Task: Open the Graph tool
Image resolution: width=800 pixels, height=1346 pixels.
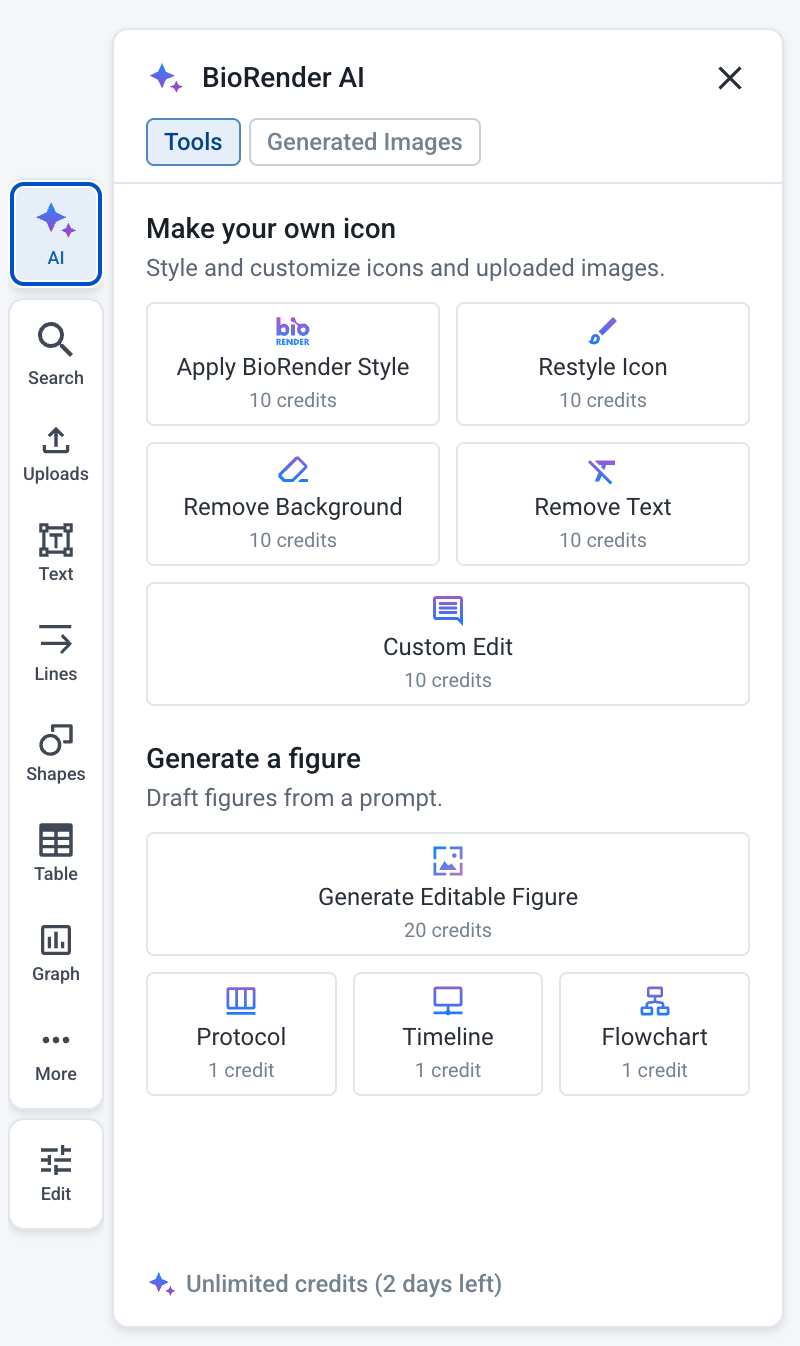Action: pyautogui.click(x=56, y=952)
